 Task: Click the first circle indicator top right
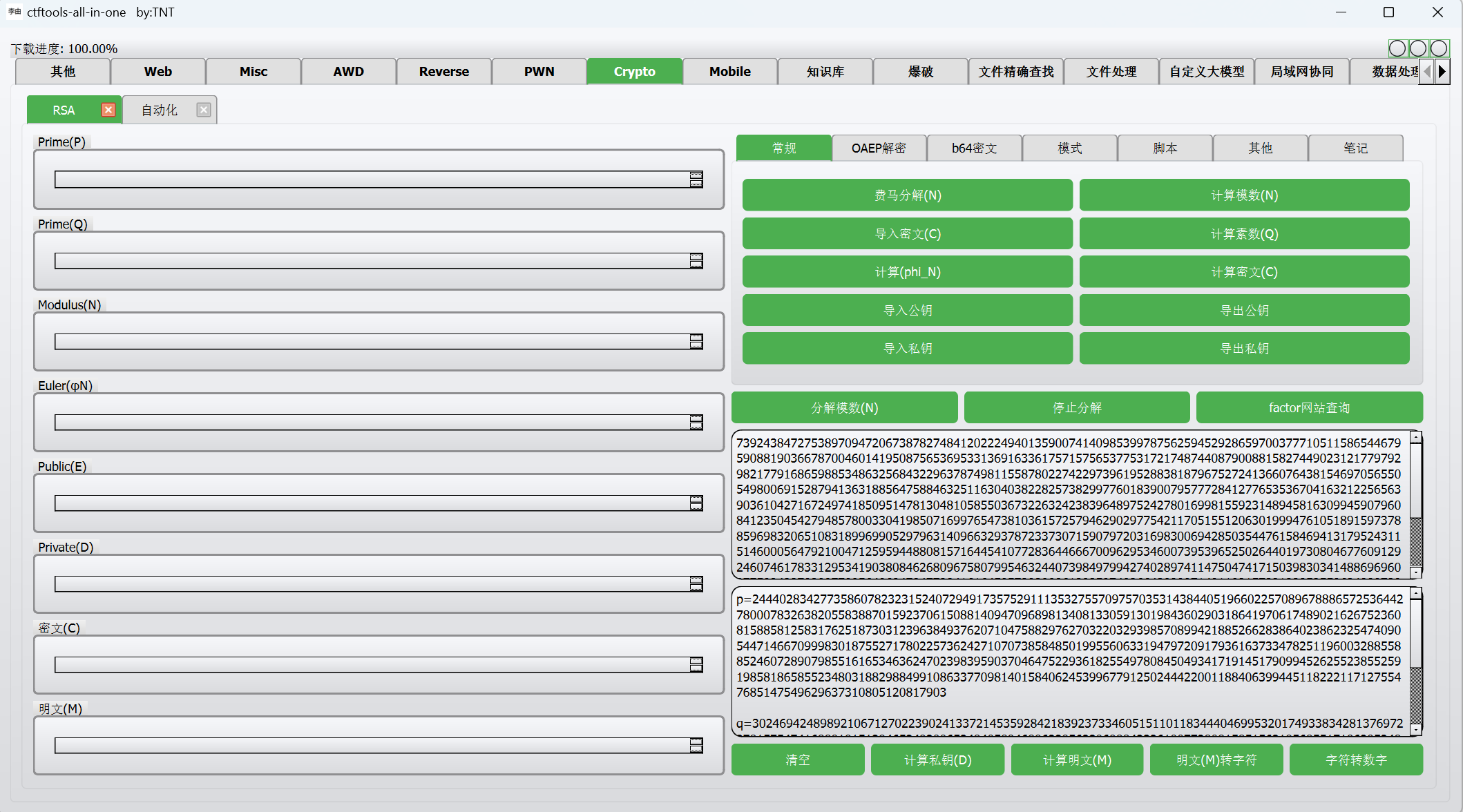coord(1397,48)
